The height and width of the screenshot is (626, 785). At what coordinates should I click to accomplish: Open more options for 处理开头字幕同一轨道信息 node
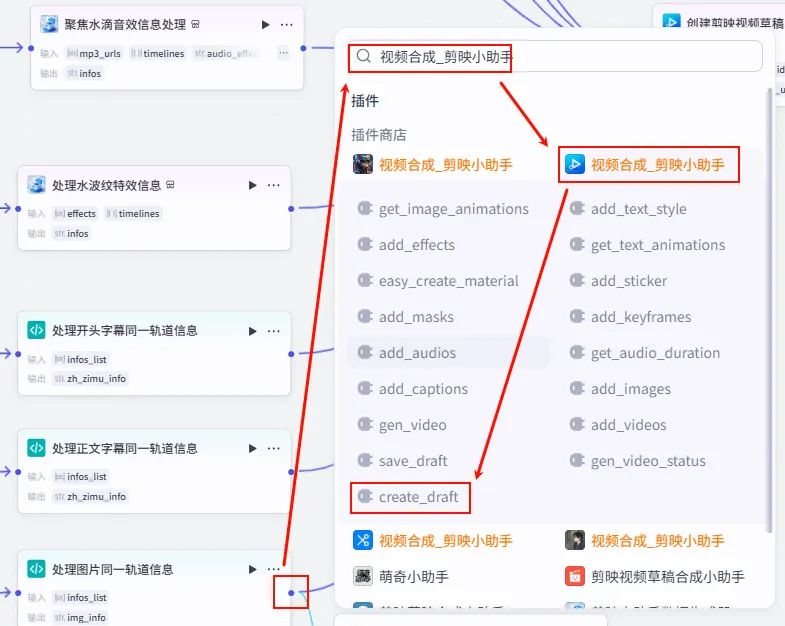[x=273, y=331]
